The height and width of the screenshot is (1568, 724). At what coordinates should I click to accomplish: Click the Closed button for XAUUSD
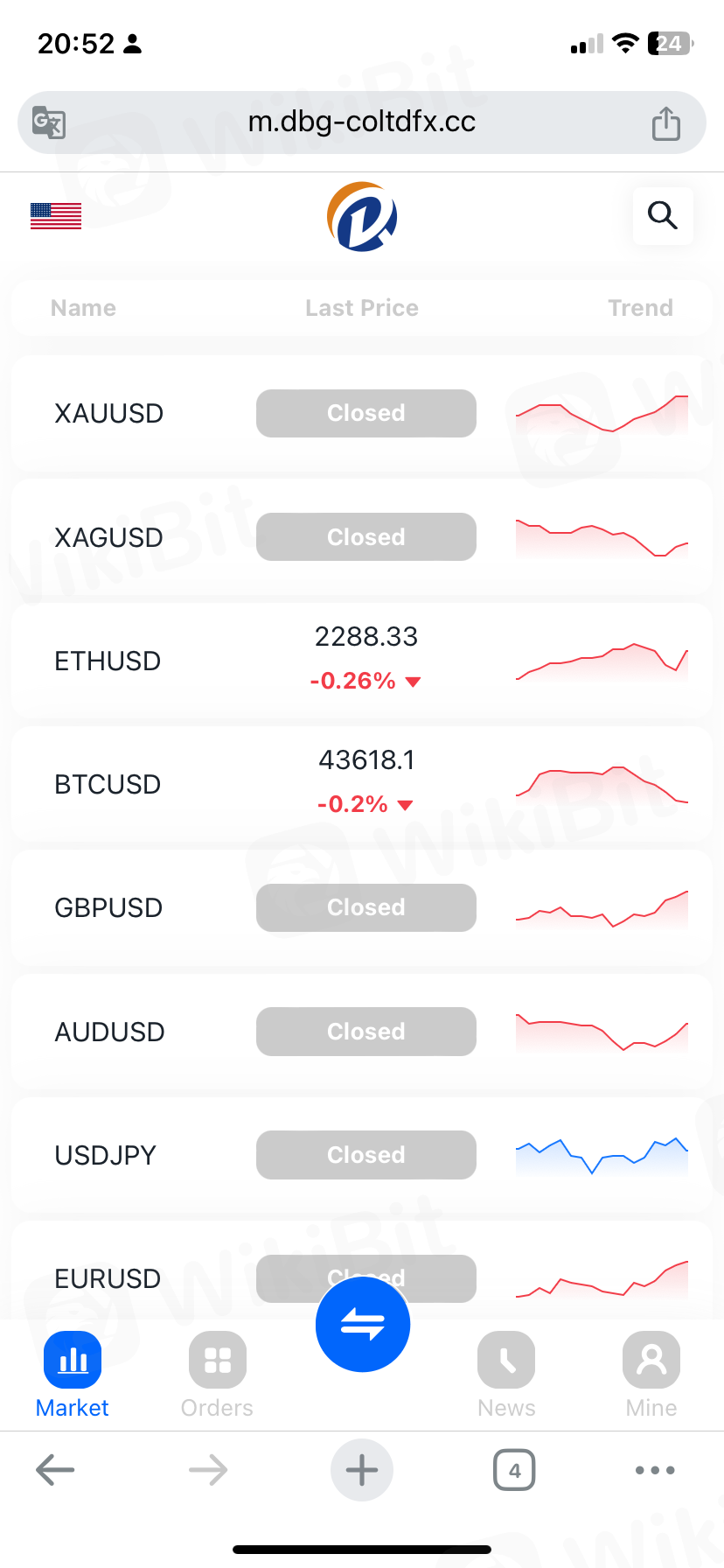tap(366, 413)
